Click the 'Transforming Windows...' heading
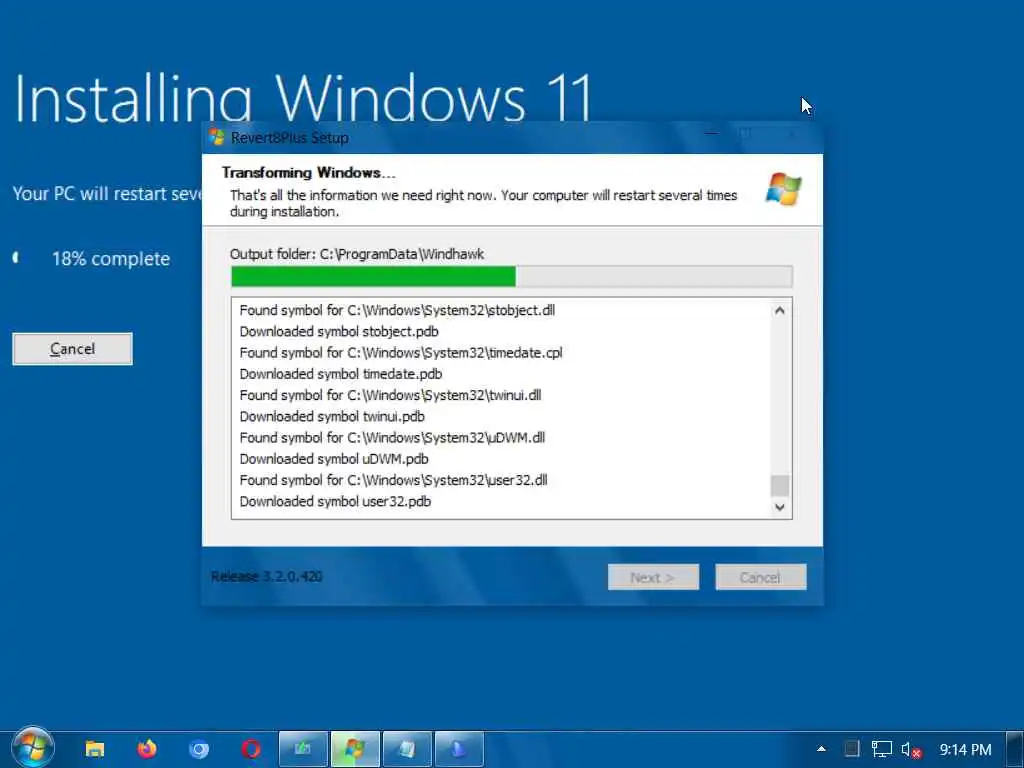Screen dimensions: 1024x768 coord(308,173)
